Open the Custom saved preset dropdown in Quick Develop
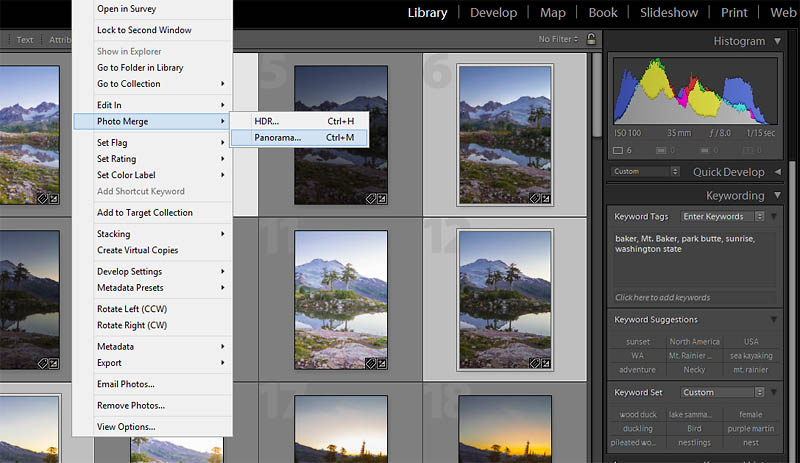This screenshot has height=463, width=800. [645, 172]
